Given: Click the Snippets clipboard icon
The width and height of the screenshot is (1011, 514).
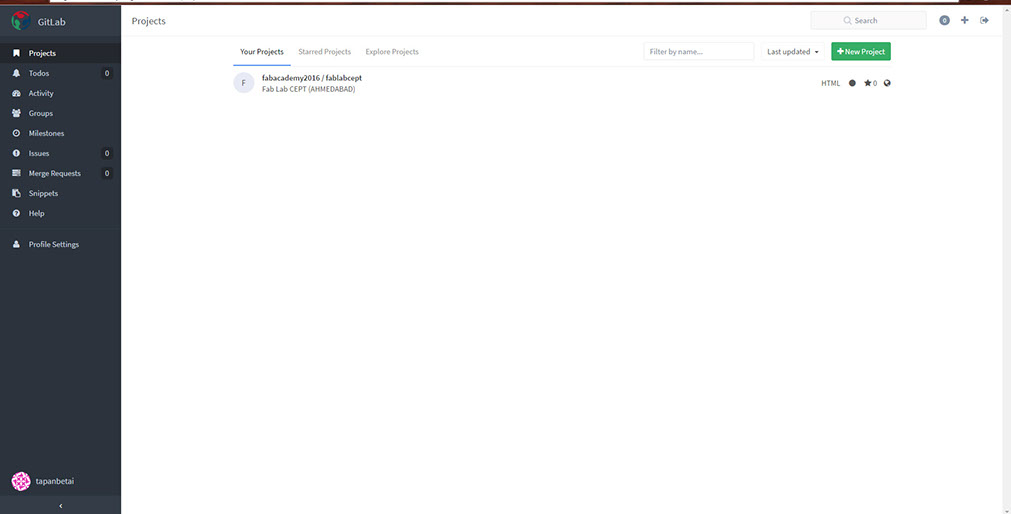Looking at the screenshot, I should tap(16, 193).
